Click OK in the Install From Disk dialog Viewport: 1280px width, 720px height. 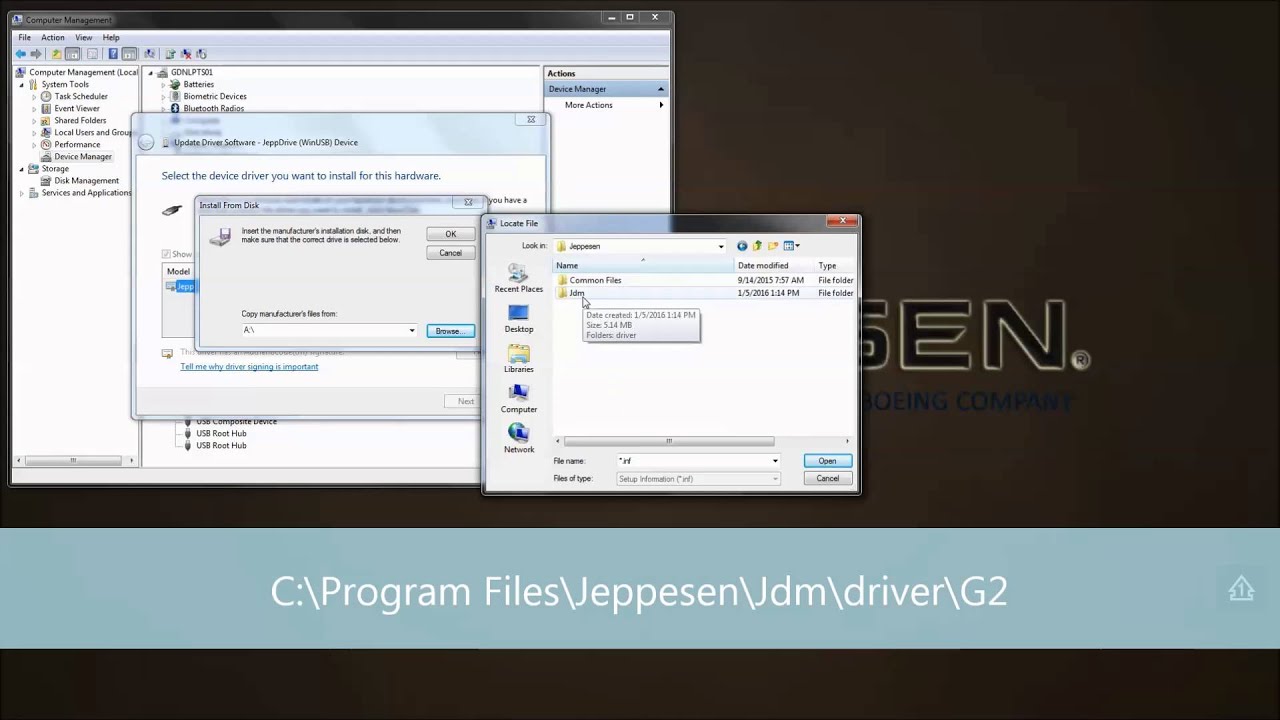(450, 234)
